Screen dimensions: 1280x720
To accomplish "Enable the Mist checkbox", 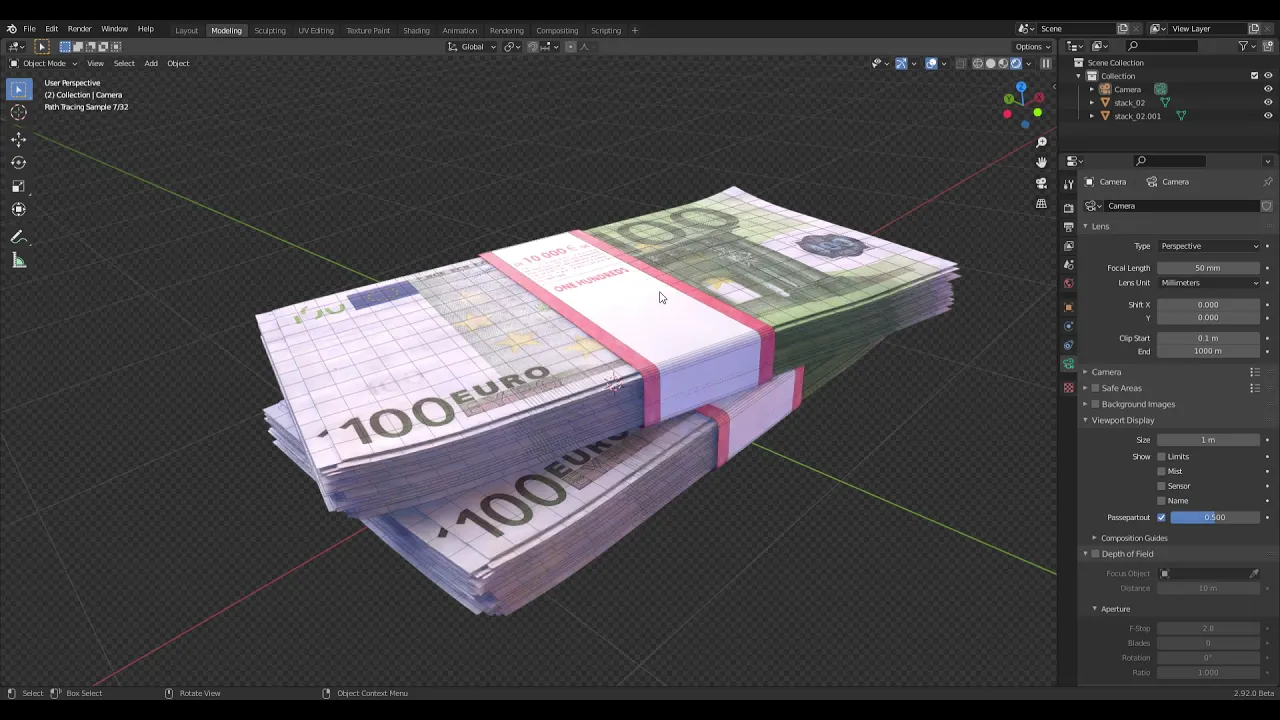I will [1161, 471].
